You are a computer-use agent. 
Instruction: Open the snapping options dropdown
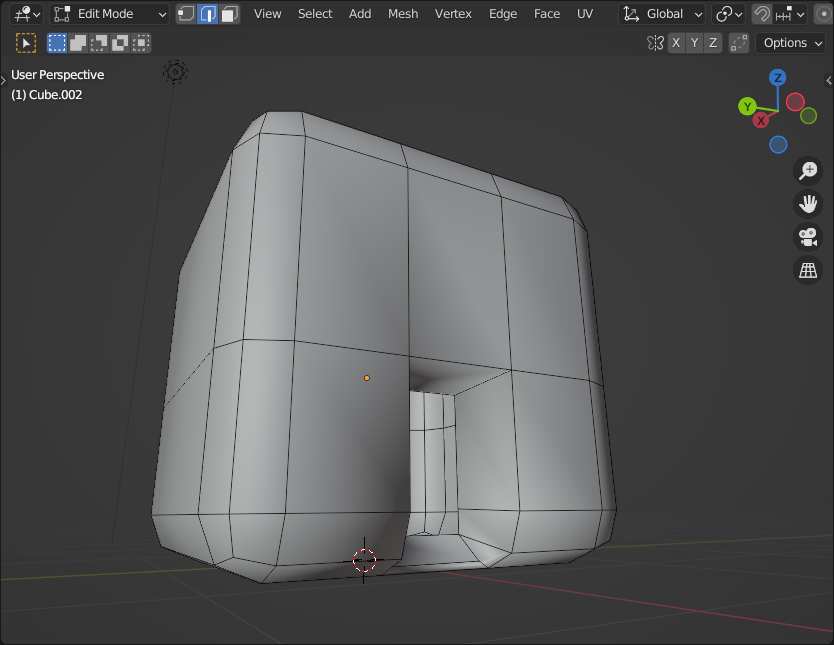(790, 14)
